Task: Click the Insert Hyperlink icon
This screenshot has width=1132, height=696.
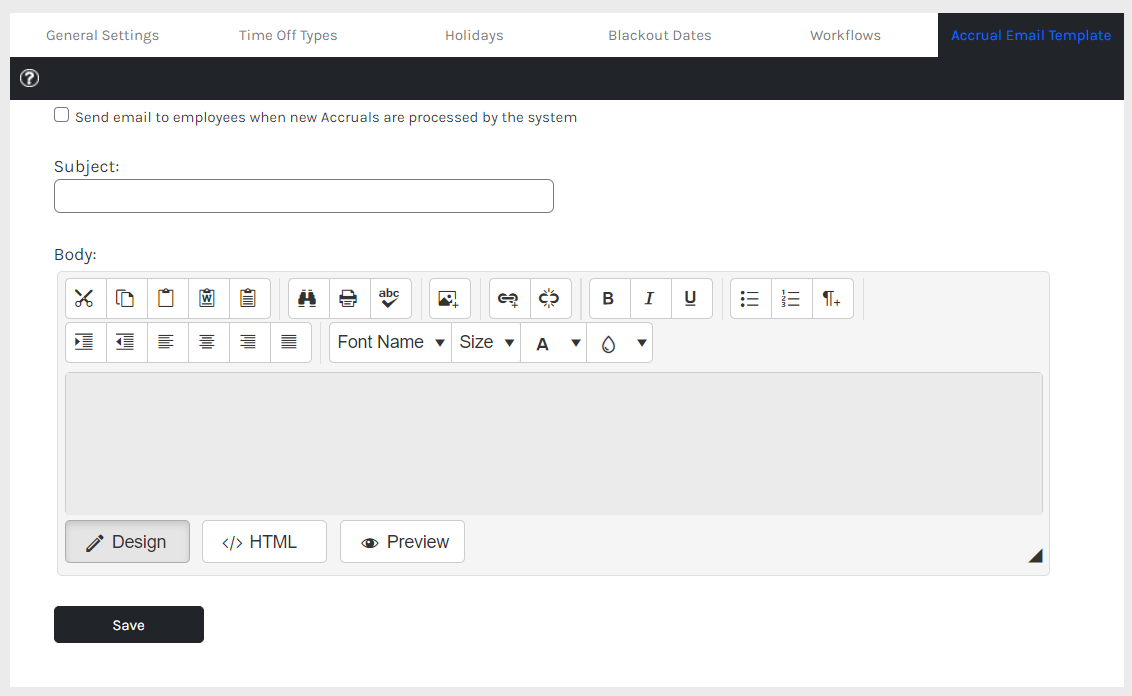Action: click(x=509, y=298)
